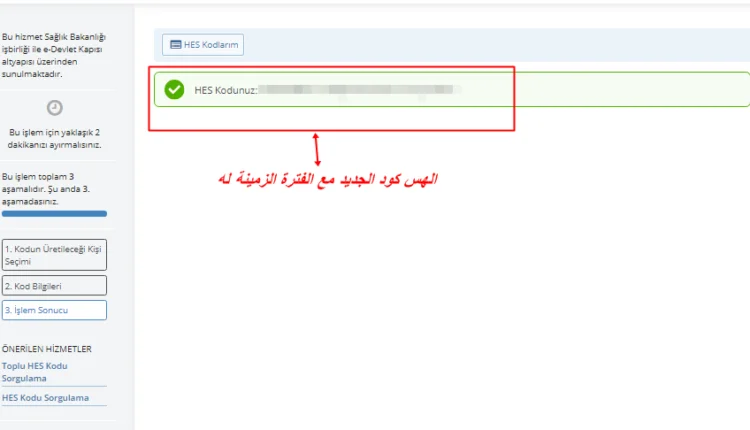Click the 3 aşamalı process status text

[x=46, y=189]
